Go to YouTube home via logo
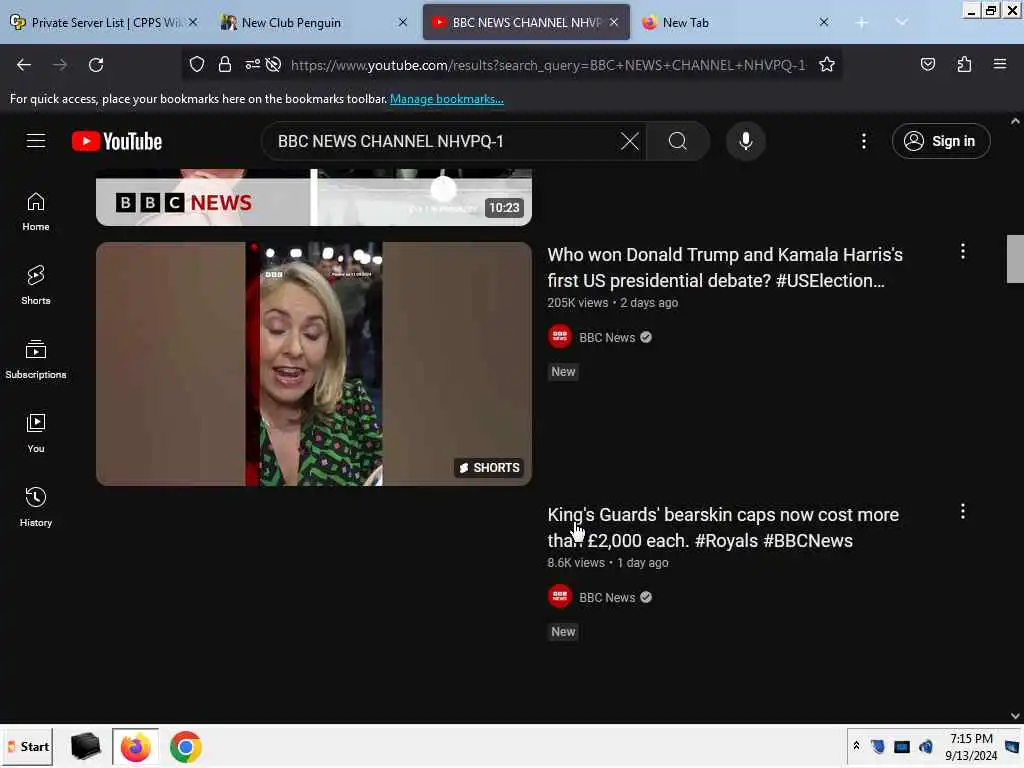 tap(117, 141)
